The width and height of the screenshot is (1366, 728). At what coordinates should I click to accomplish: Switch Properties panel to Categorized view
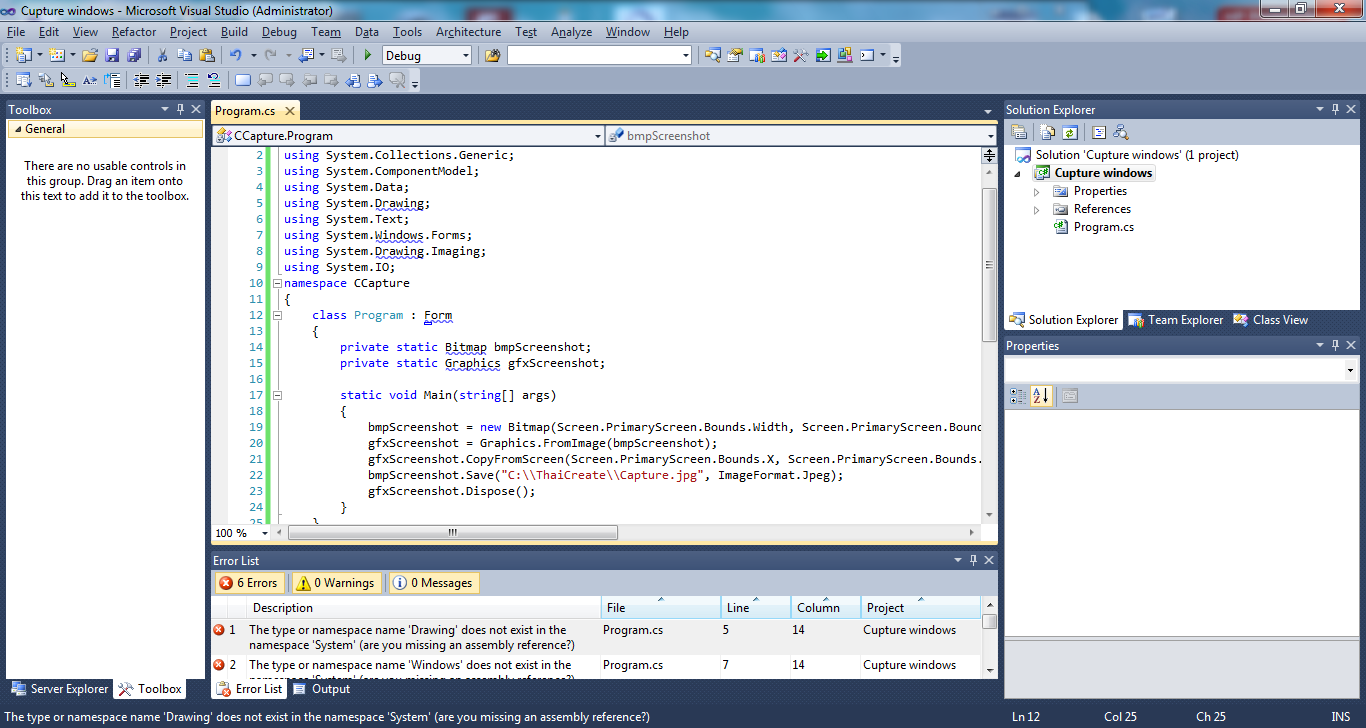point(1019,396)
